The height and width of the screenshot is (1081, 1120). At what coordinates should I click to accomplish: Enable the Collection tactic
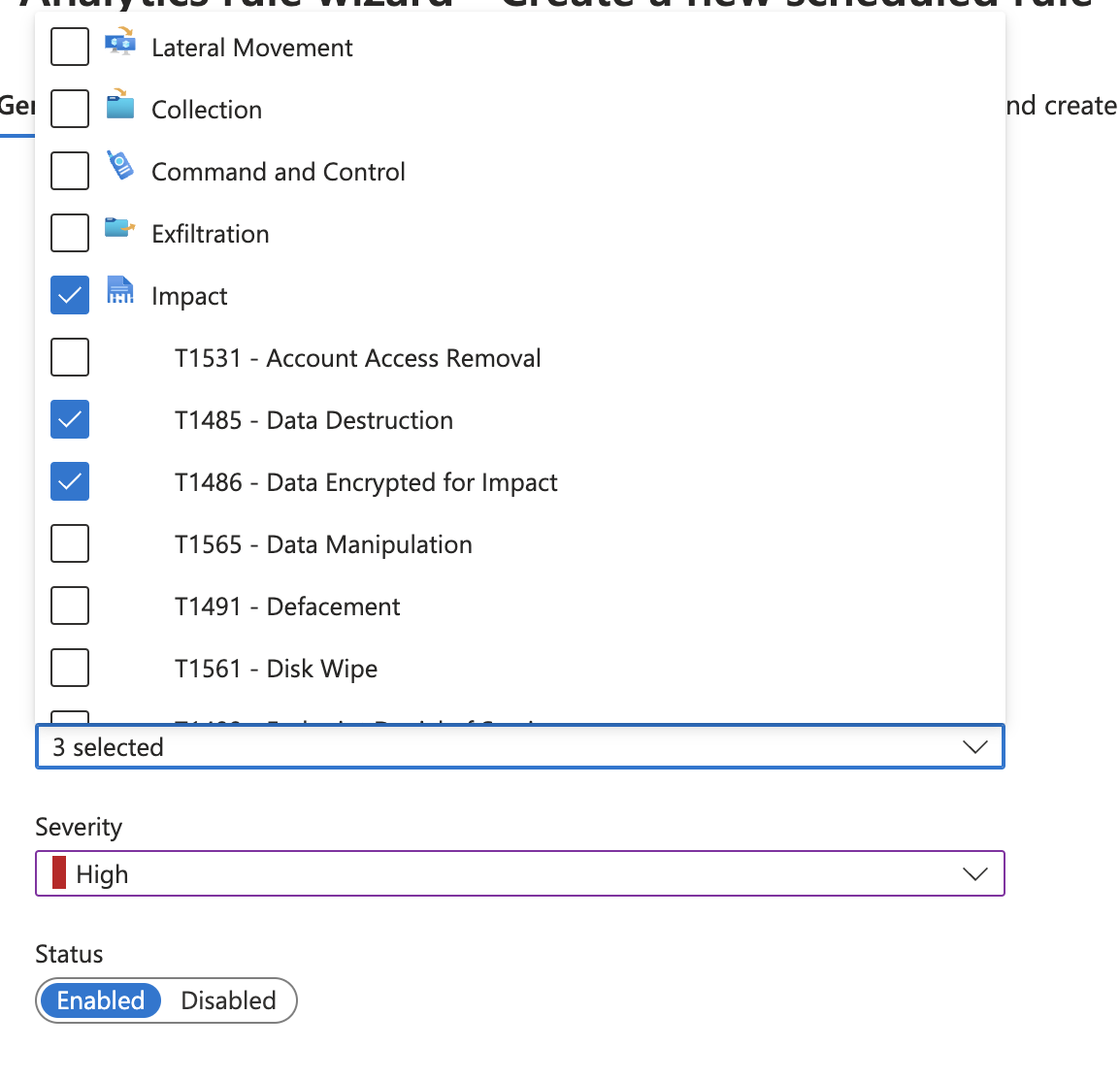(x=69, y=108)
